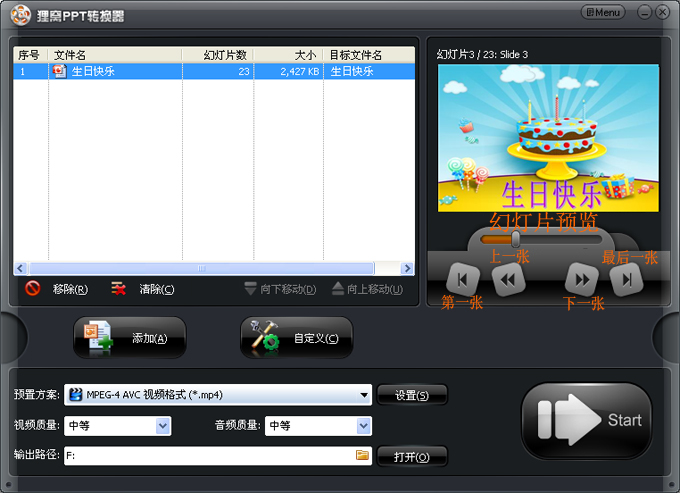Click the video format icon in preset dropdown
This screenshot has height=493, width=680.
click(76, 395)
